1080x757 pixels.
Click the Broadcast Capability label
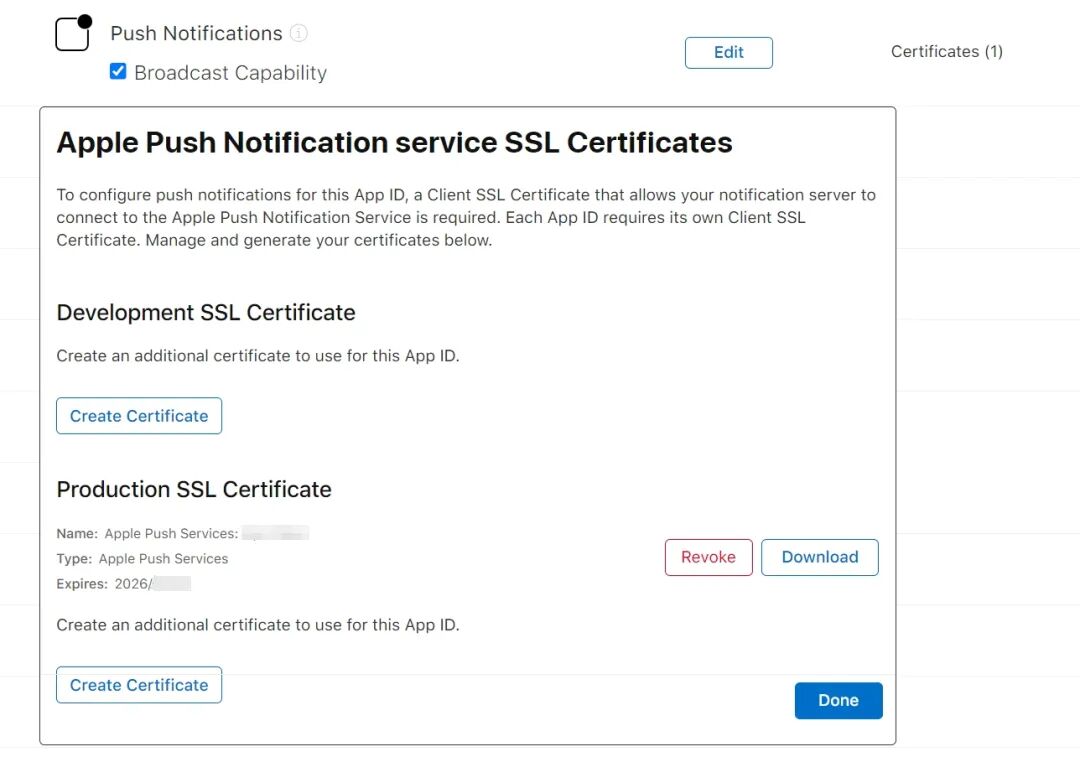(231, 72)
